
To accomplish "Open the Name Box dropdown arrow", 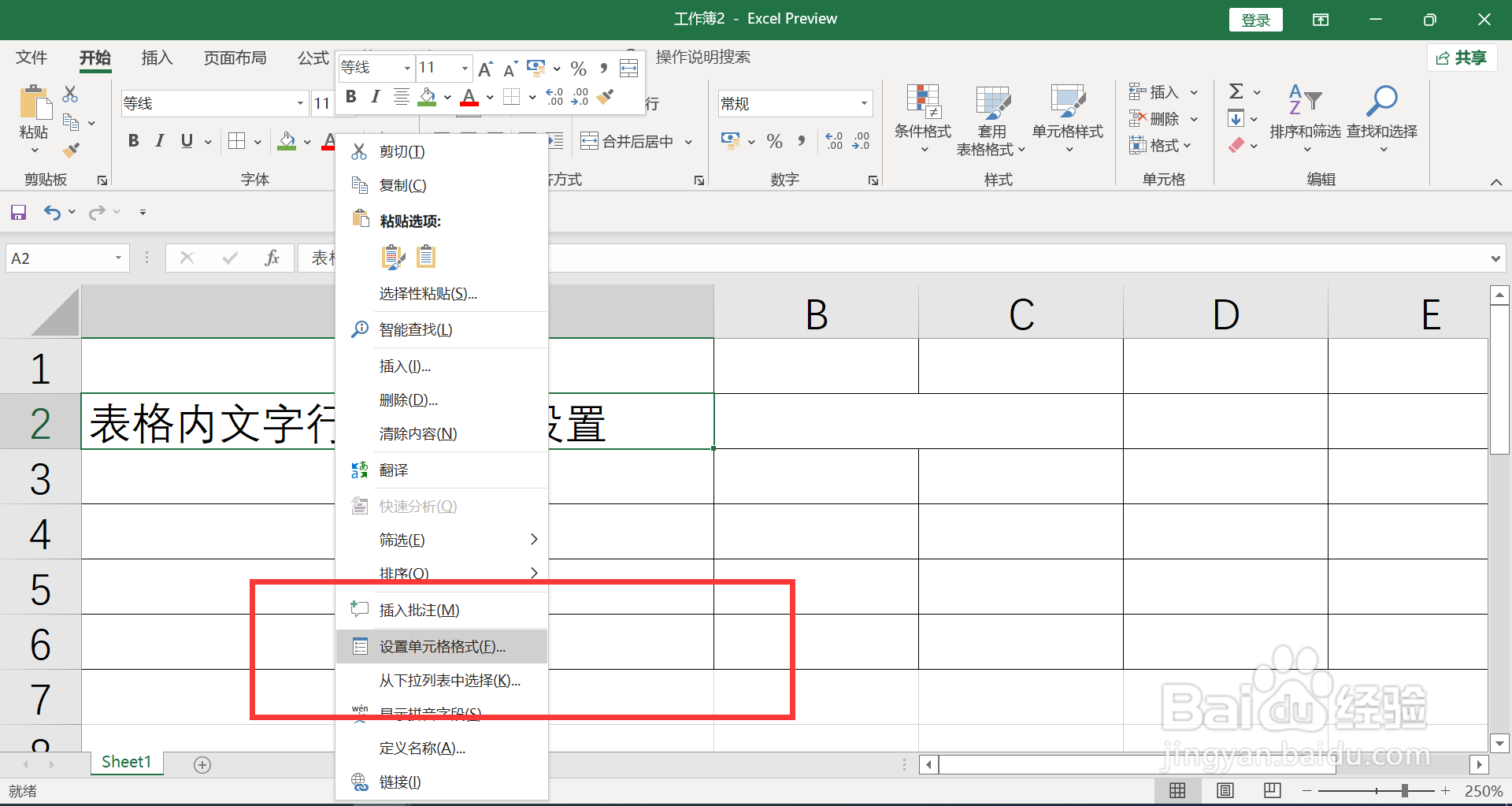I will pos(118,258).
